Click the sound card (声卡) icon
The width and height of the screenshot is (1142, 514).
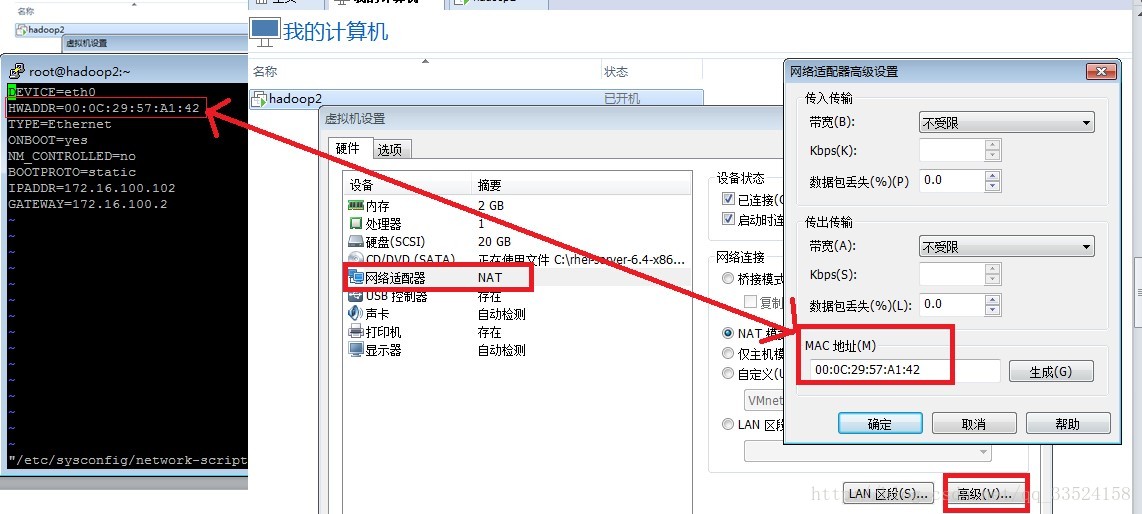pos(356,314)
